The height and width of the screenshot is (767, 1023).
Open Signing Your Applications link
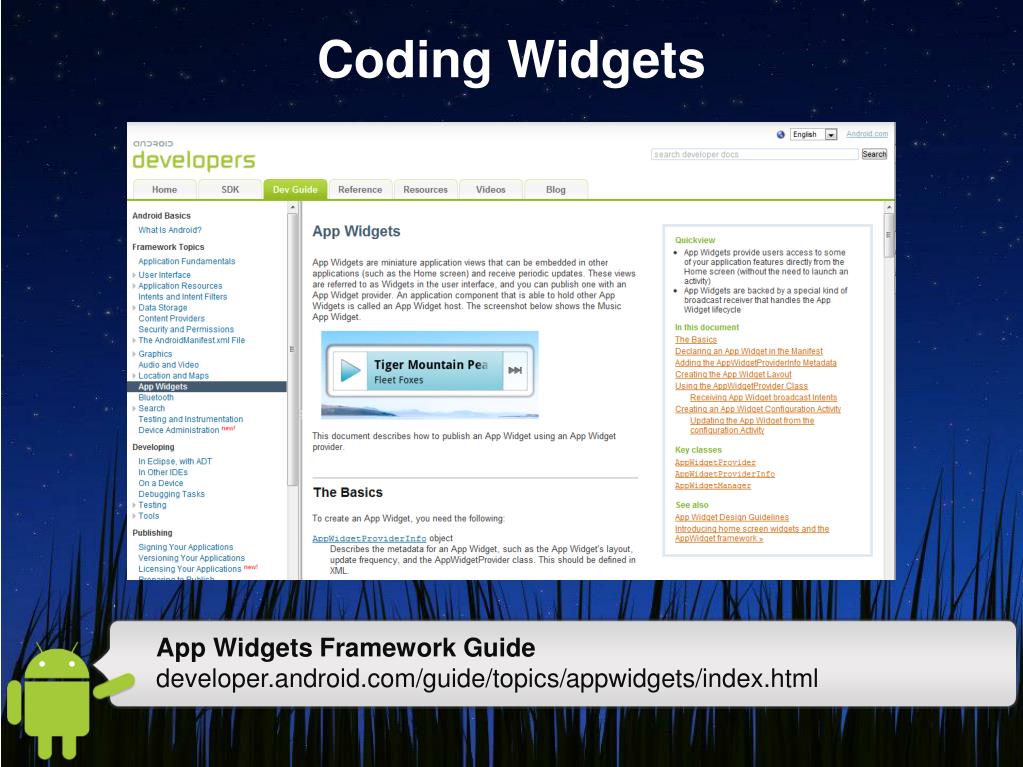pyautogui.click(x=185, y=548)
